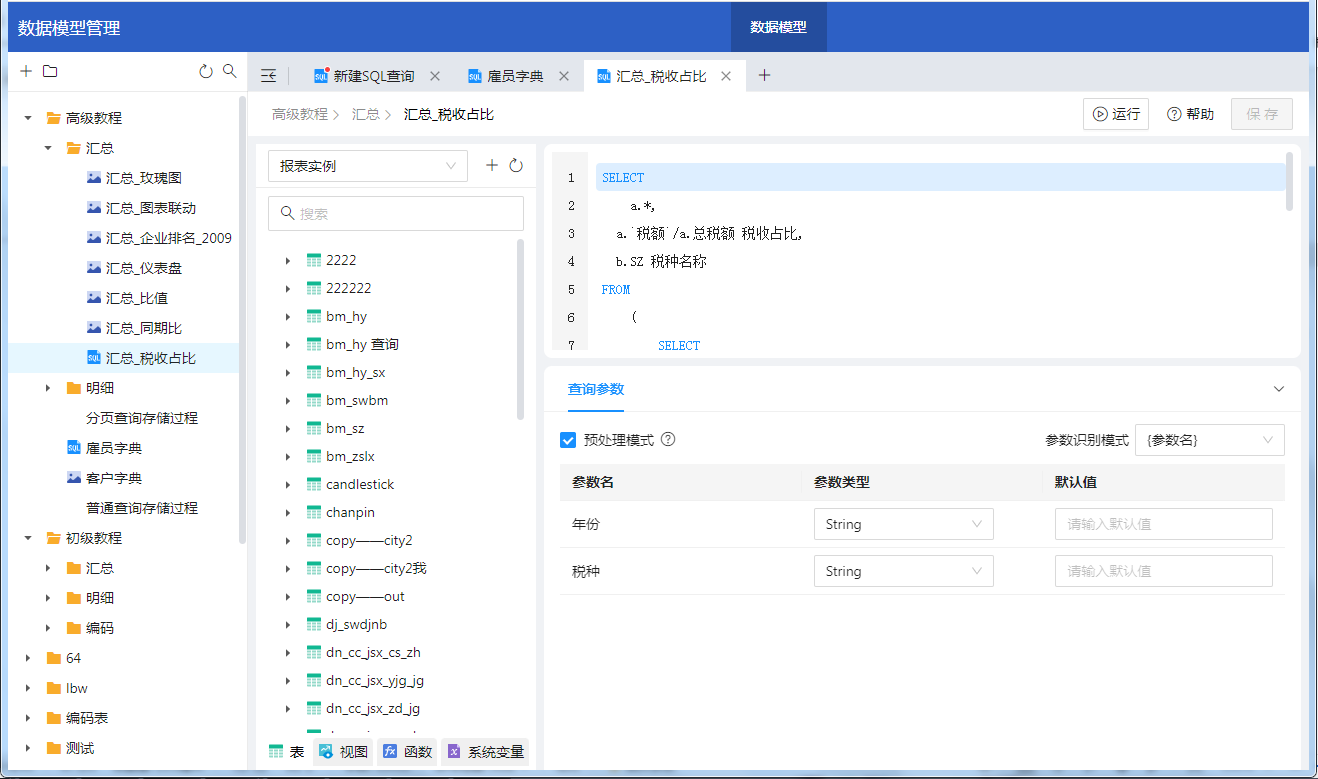Collapse the sidebar with the fold icon
Screen dimensions: 1318x779
[x=268, y=76]
